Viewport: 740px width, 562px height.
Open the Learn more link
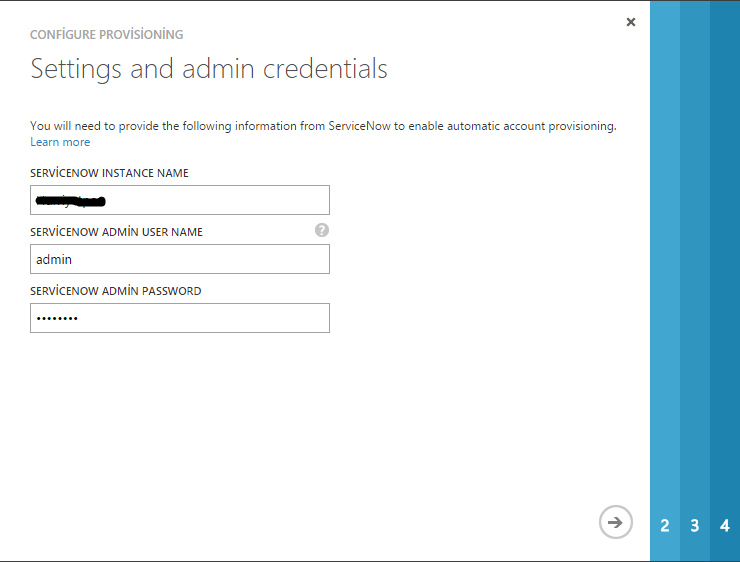coord(60,142)
